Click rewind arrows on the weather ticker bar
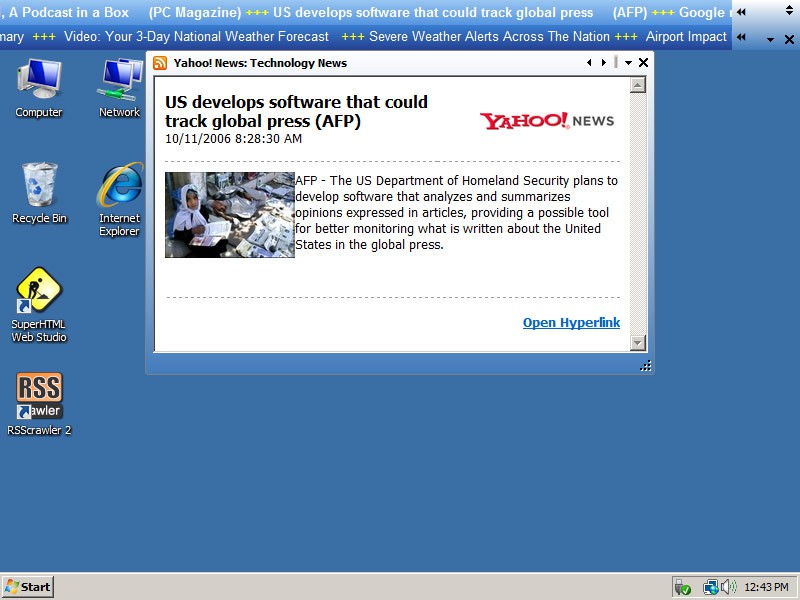The image size is (800, 600). click(741, 37)
